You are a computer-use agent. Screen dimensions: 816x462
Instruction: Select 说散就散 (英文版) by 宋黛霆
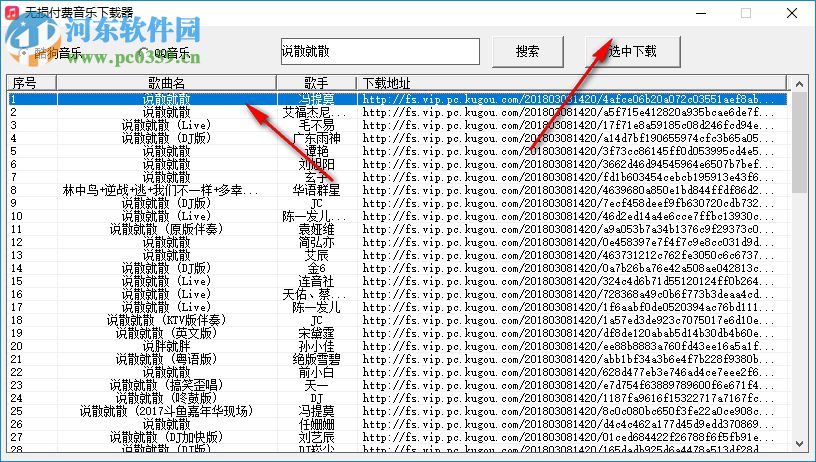tap(397, 333)
